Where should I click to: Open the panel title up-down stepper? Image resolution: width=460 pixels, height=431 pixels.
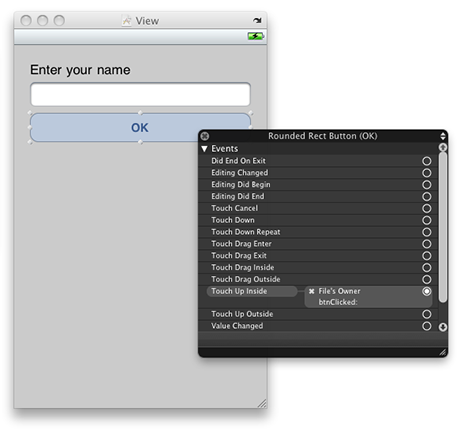click(443, 136)
